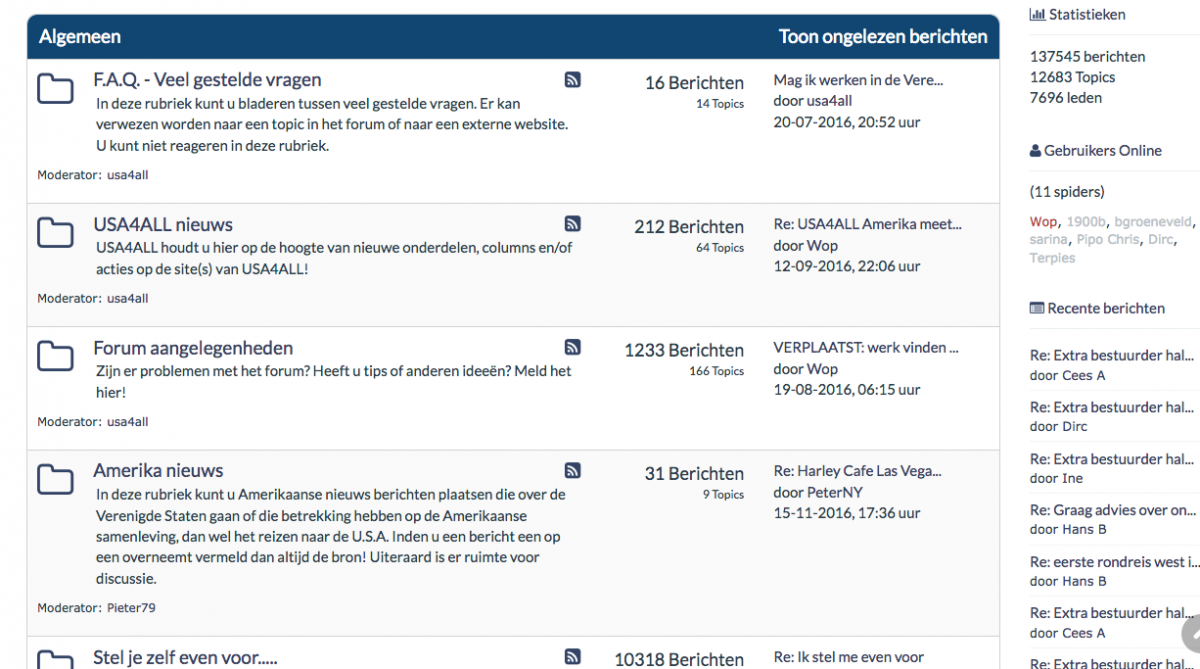The width and height of the screenshot is (1200, 669).
Task: Open last post 'Re: Harley Cafe Las Vega...'
Action: pyautogui.click(x=857, y=471)
